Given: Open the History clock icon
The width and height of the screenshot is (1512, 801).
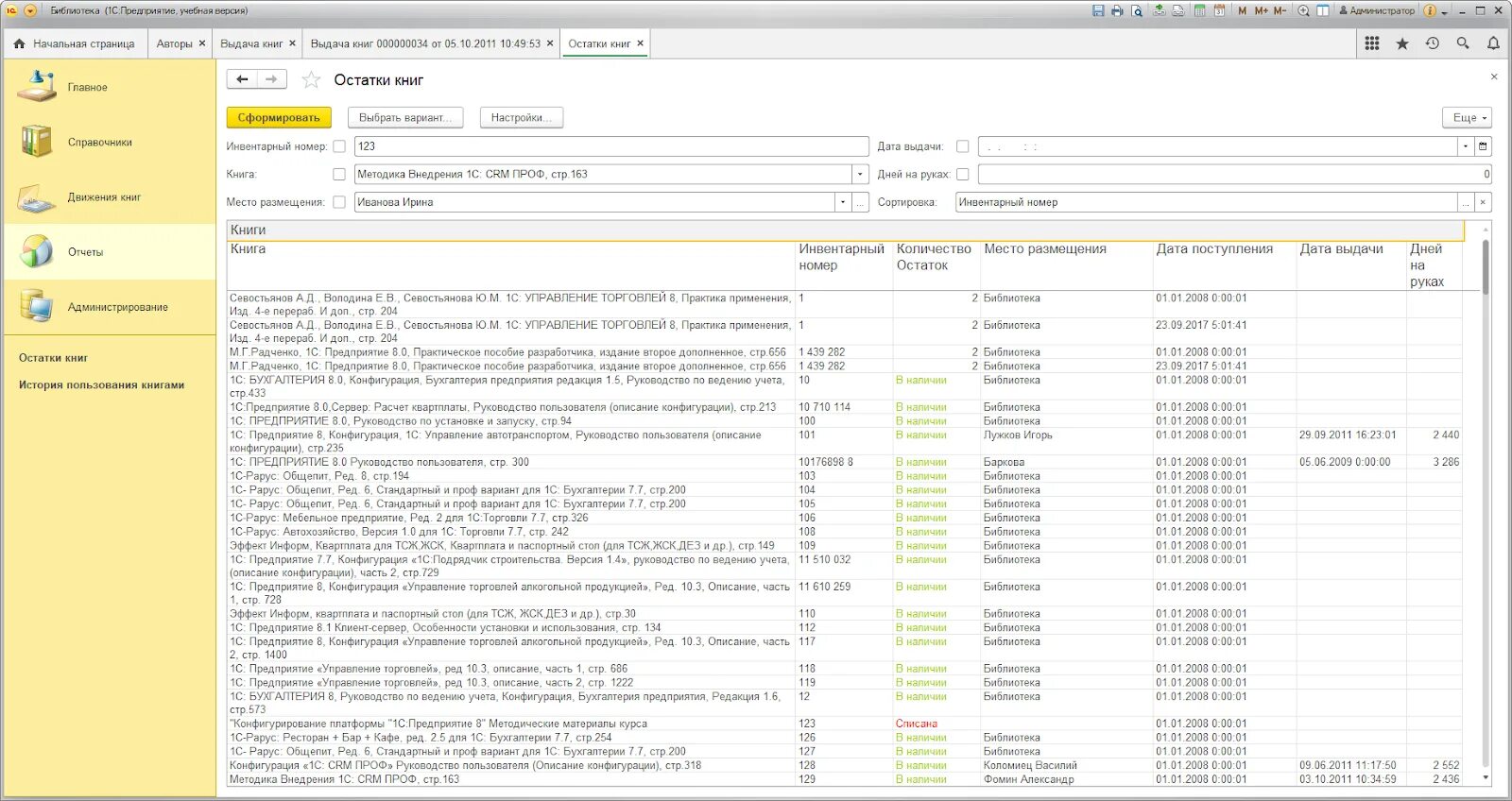Looking at the screenshot, I should [x=1433, y=43].
